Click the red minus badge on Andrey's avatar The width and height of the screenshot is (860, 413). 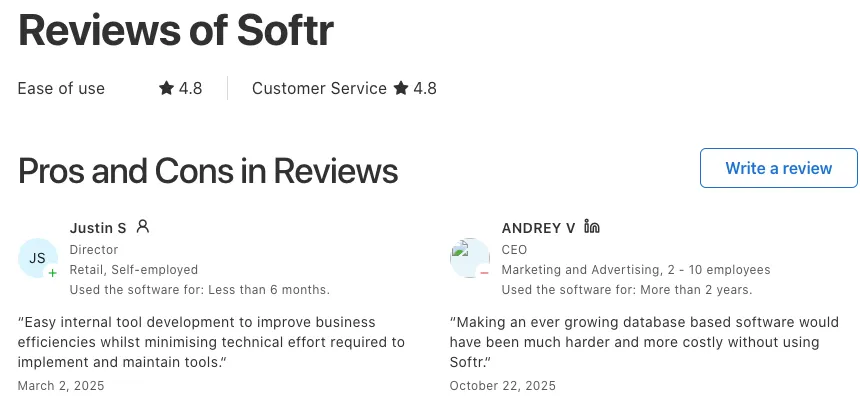(x=484, y=272)
